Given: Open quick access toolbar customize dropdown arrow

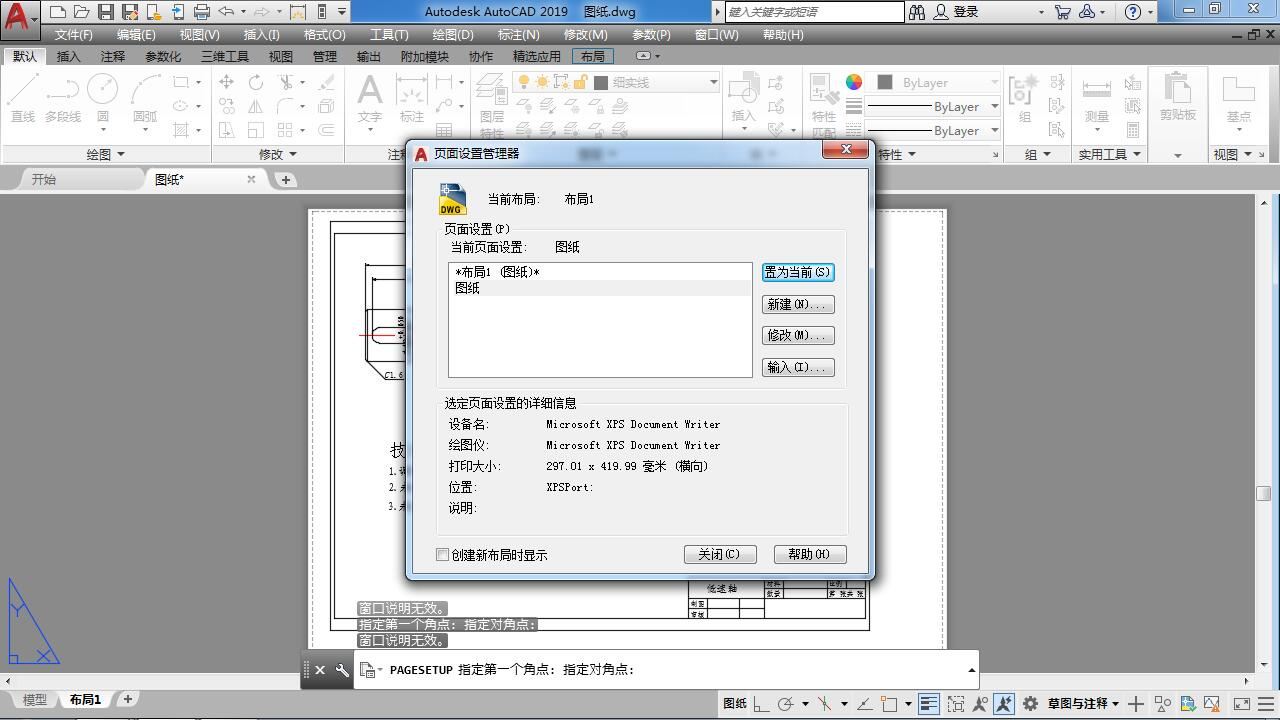Looking at the screenshot, I should 342,12.
